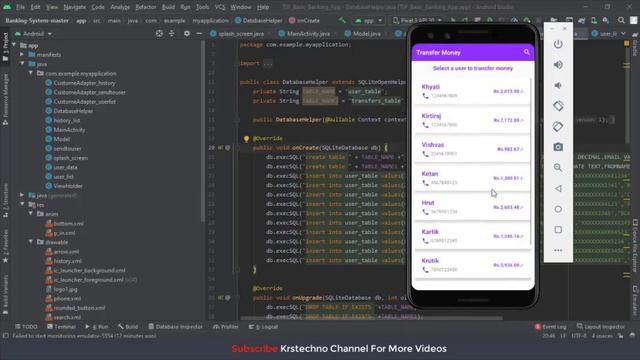Tap user Ketan in the transfer list

click(472, 178)
